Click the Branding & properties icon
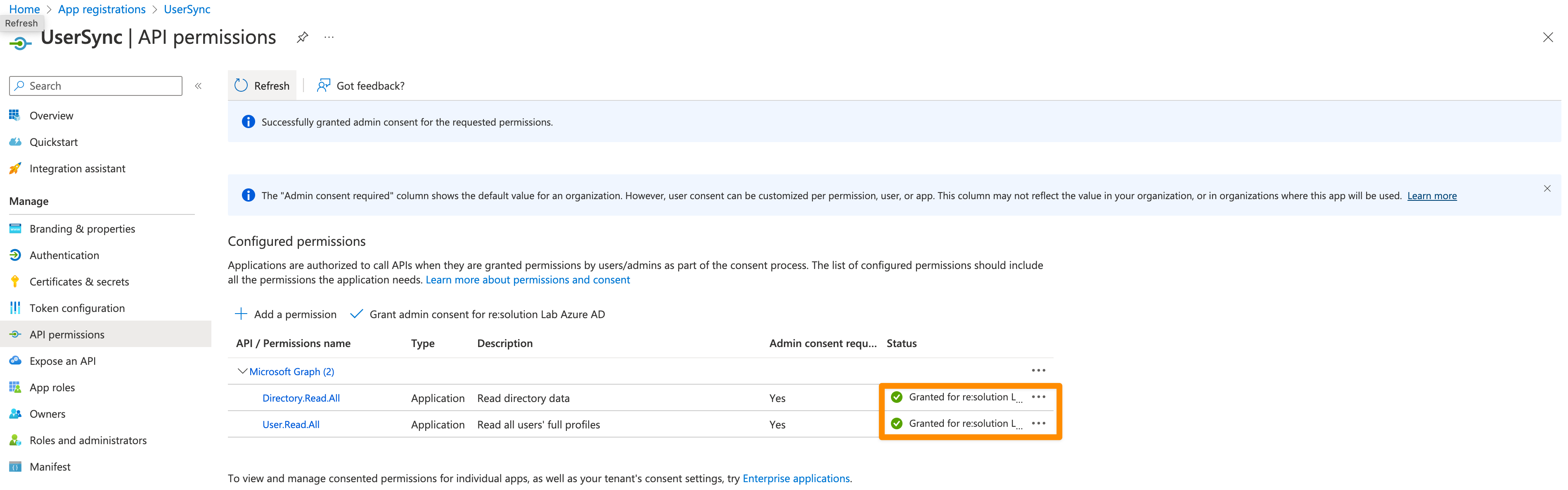Viewport: 1568px width, 490px height. point(15,228)
